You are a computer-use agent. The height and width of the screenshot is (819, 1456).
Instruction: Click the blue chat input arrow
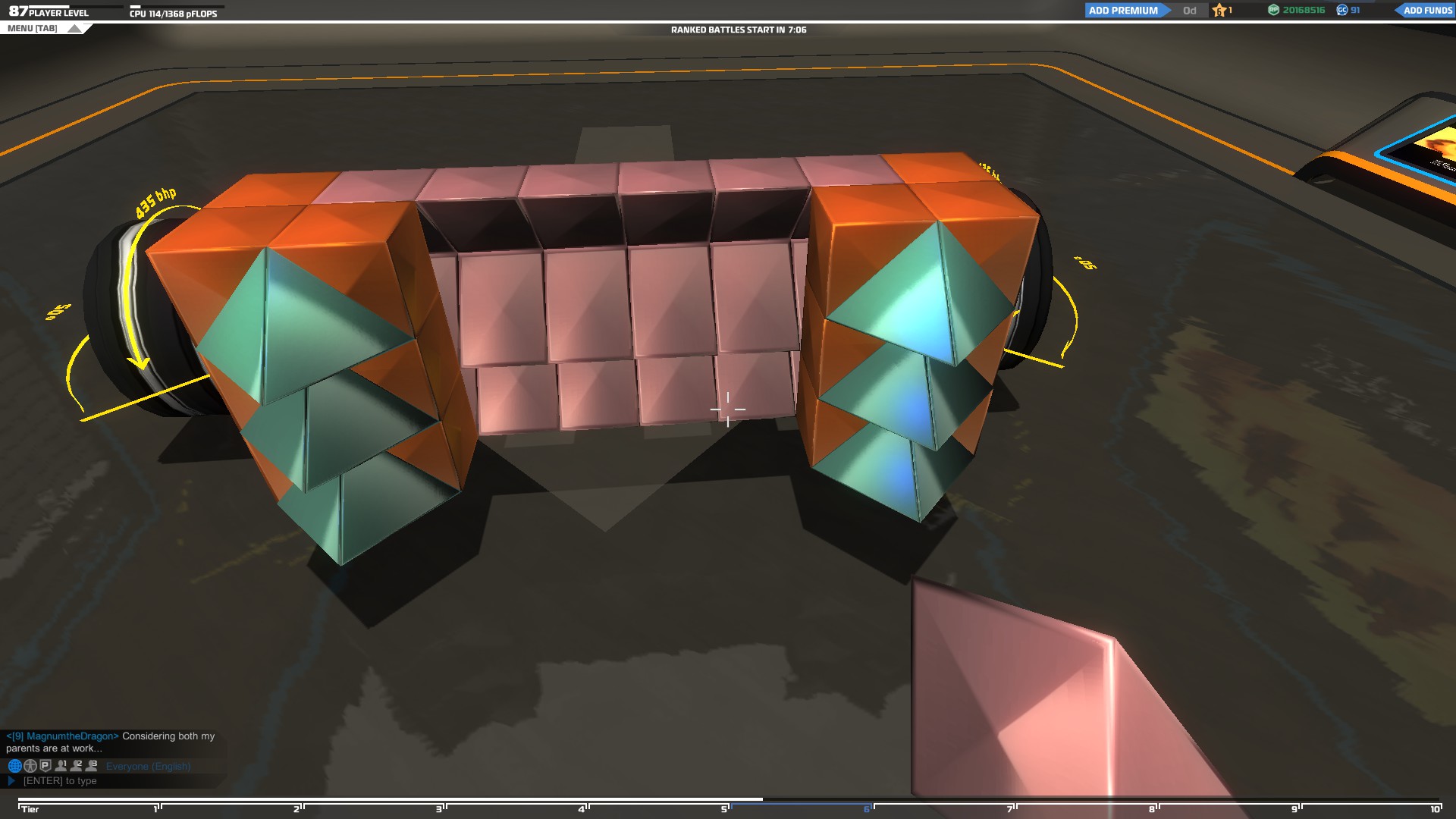coord(11,780)
